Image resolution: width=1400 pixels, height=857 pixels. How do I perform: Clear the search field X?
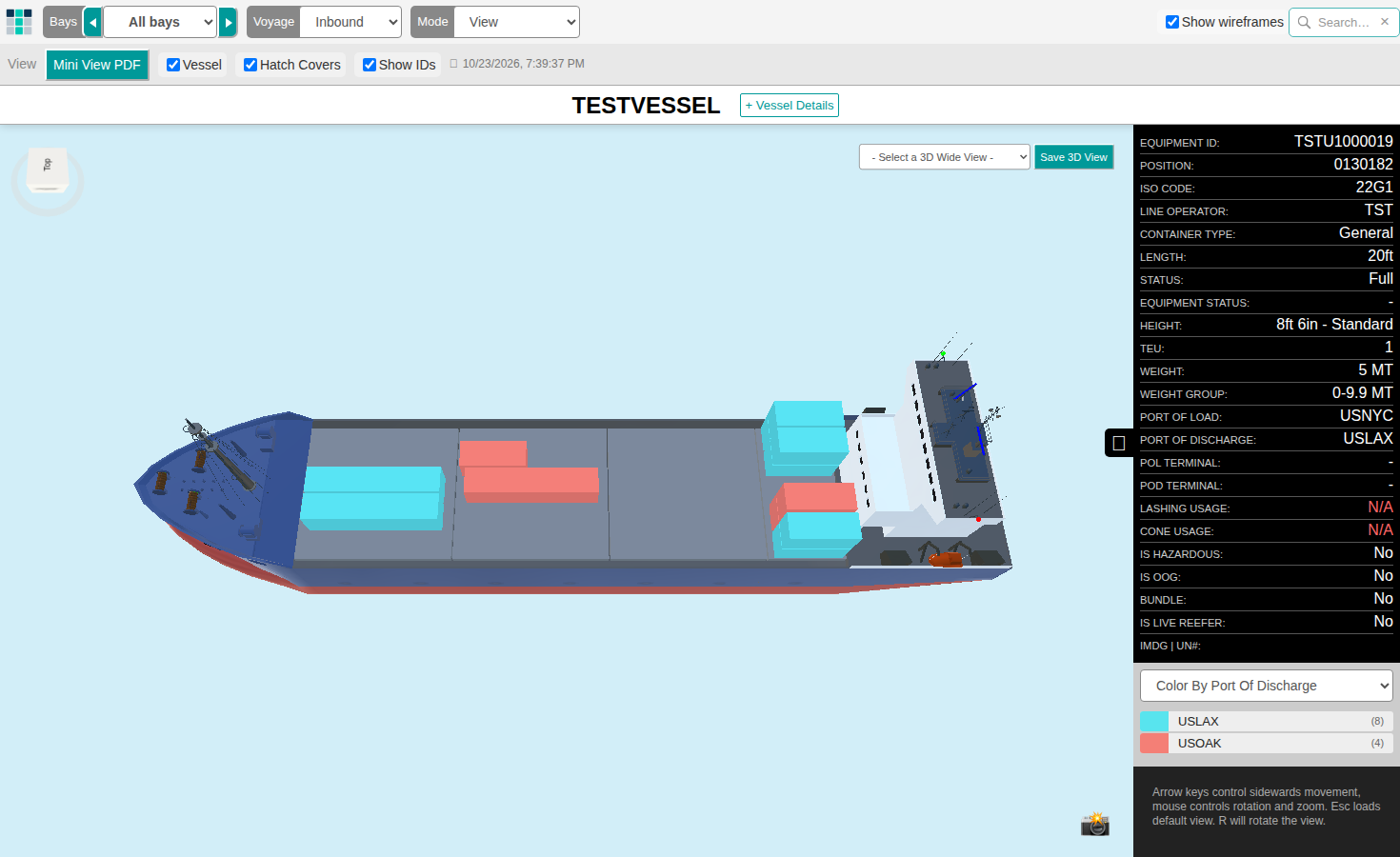1385,22
